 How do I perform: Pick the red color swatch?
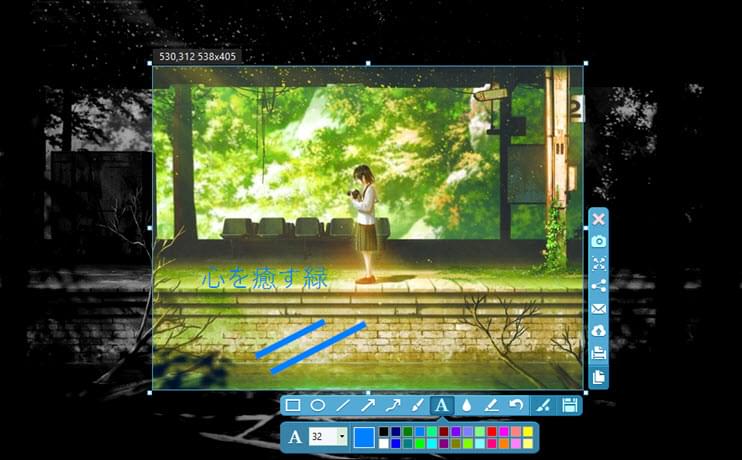(491, 431)
